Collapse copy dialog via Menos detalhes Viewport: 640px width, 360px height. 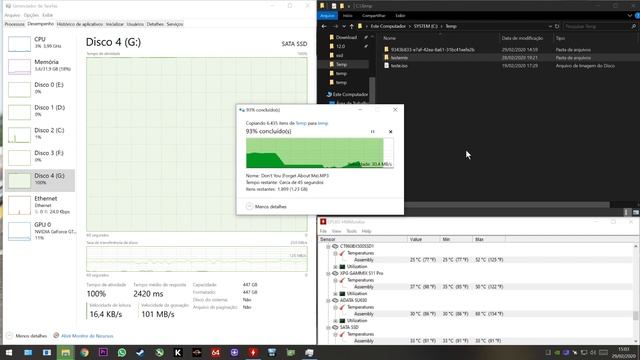267,207
